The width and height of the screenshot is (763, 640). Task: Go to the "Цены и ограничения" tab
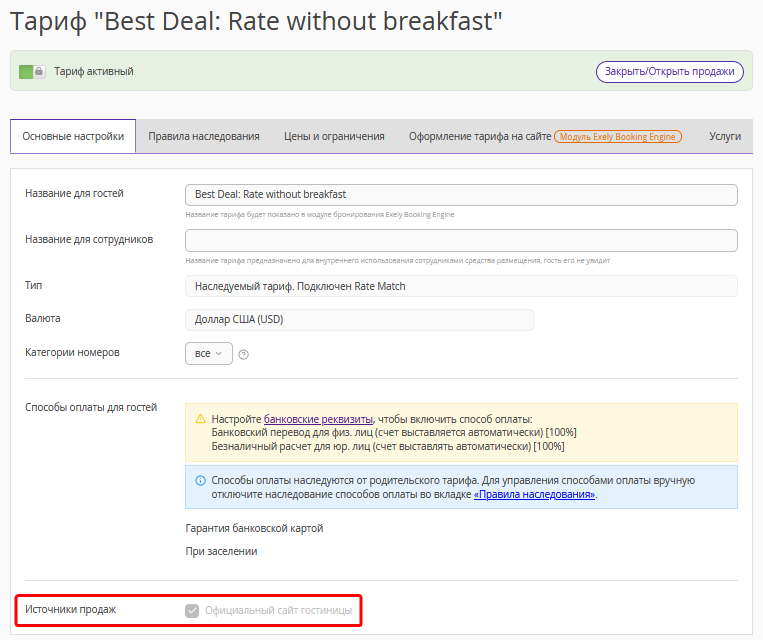[x=334, y=137]
